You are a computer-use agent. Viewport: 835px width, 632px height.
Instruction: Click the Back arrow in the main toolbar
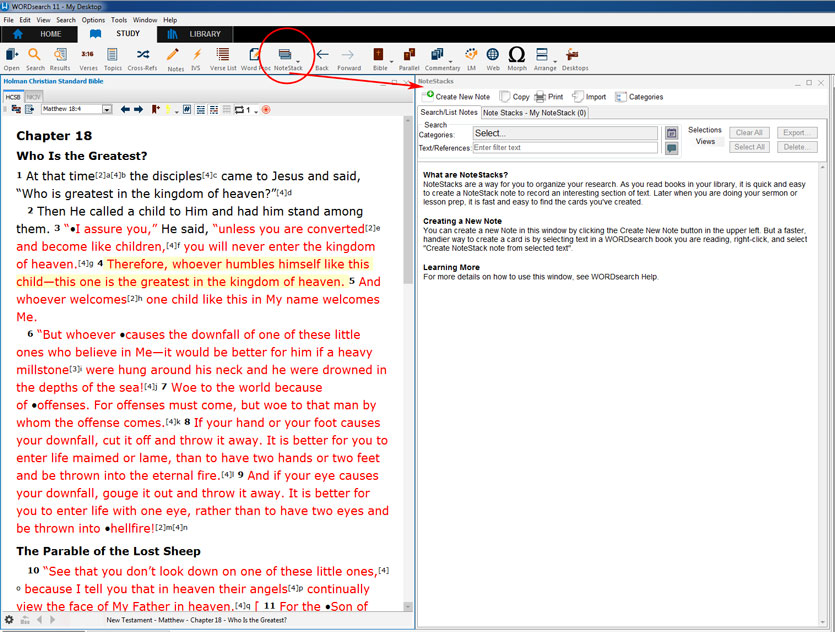click(x=322, y=54)
